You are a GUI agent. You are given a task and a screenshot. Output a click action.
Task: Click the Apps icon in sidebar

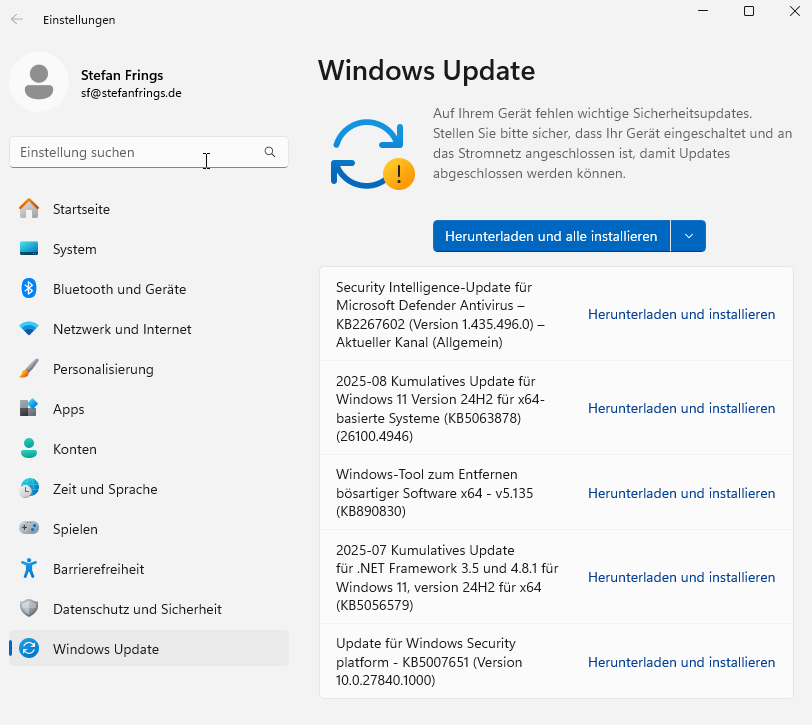29,408
